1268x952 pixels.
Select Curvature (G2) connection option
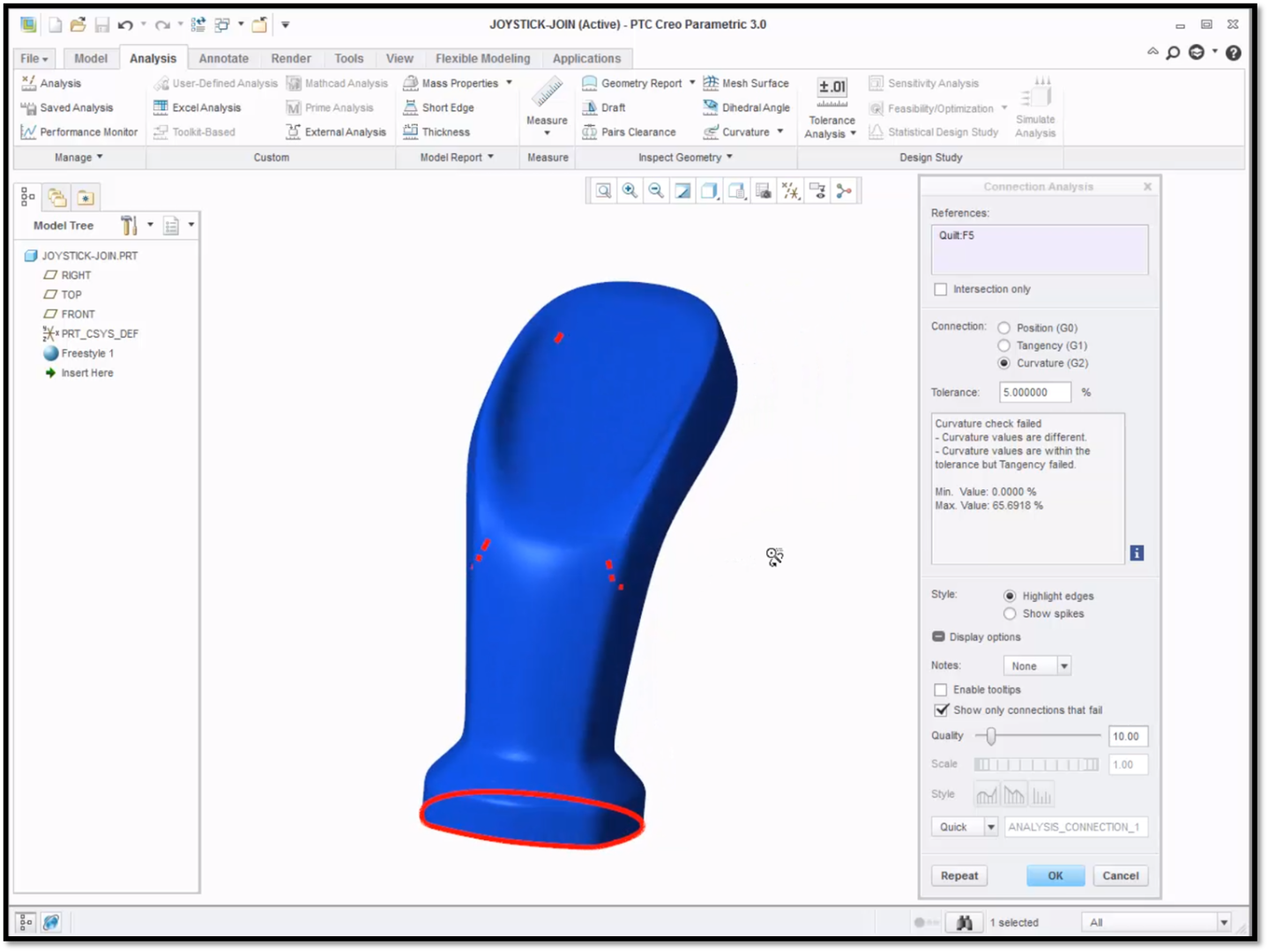click(x=1003, y=363)
